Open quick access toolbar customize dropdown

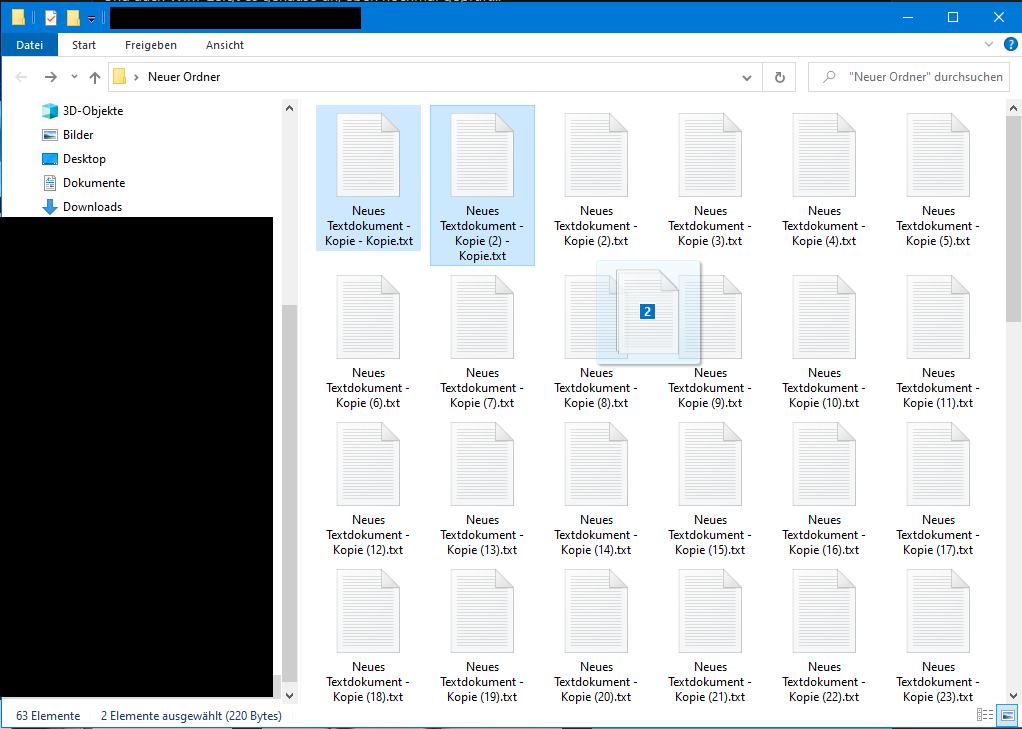91,18
